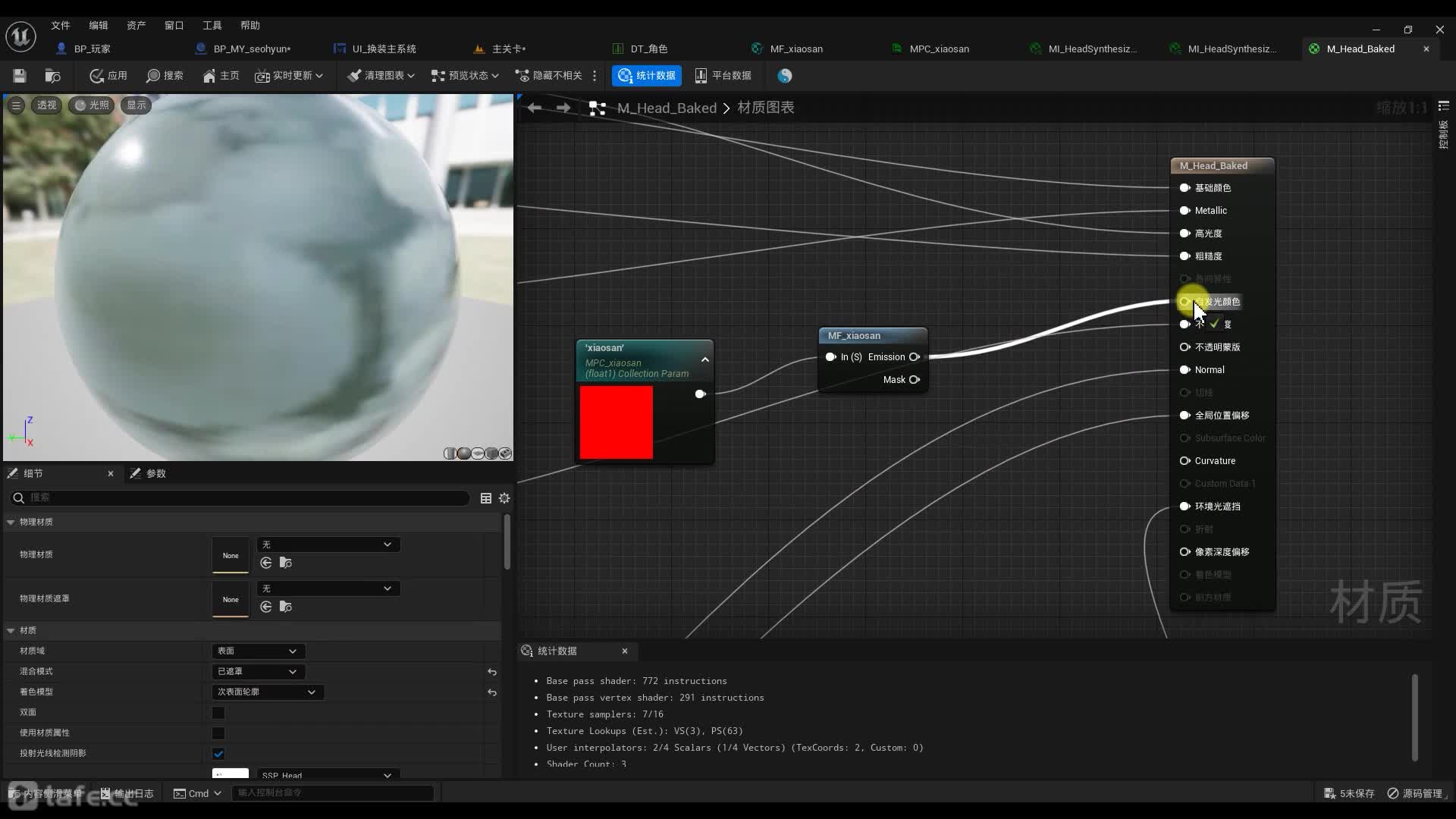Viewport: 1456px width, 819px height.
Task: Uncheck 投射光线检测阴影 checkbox
Action: (x=218, y=754)
